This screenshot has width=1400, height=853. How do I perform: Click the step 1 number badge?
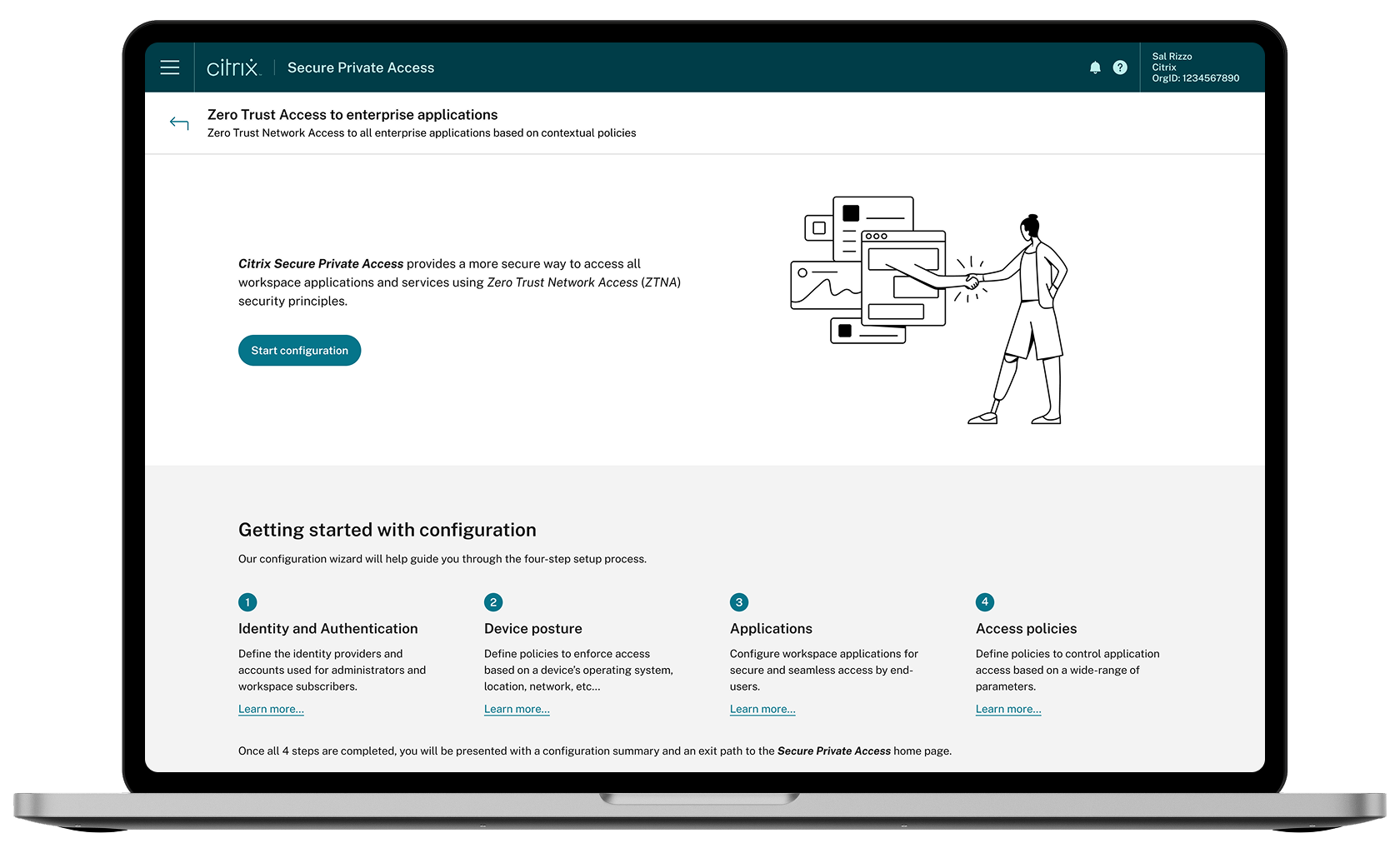(247, 602)
